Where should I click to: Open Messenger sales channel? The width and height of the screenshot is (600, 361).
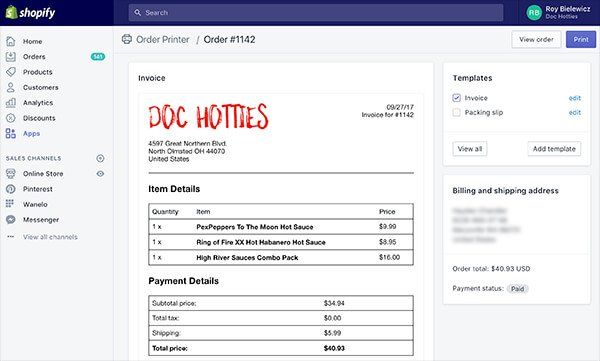click(41, 219)
